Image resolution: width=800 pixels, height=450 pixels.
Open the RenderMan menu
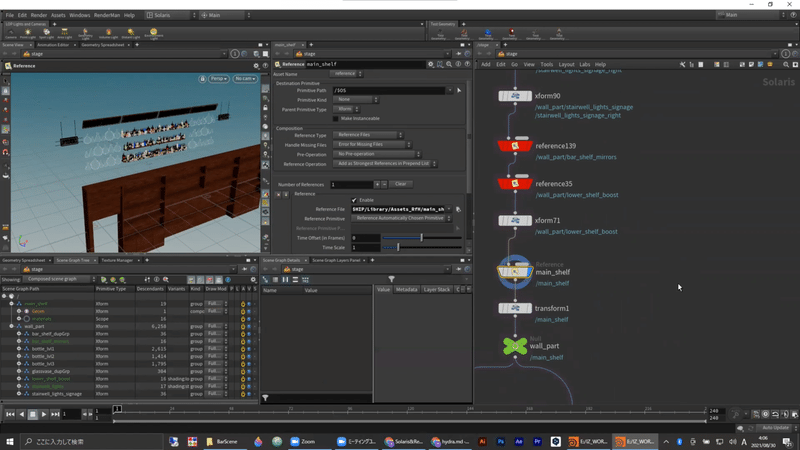click(x=106, y=15)
